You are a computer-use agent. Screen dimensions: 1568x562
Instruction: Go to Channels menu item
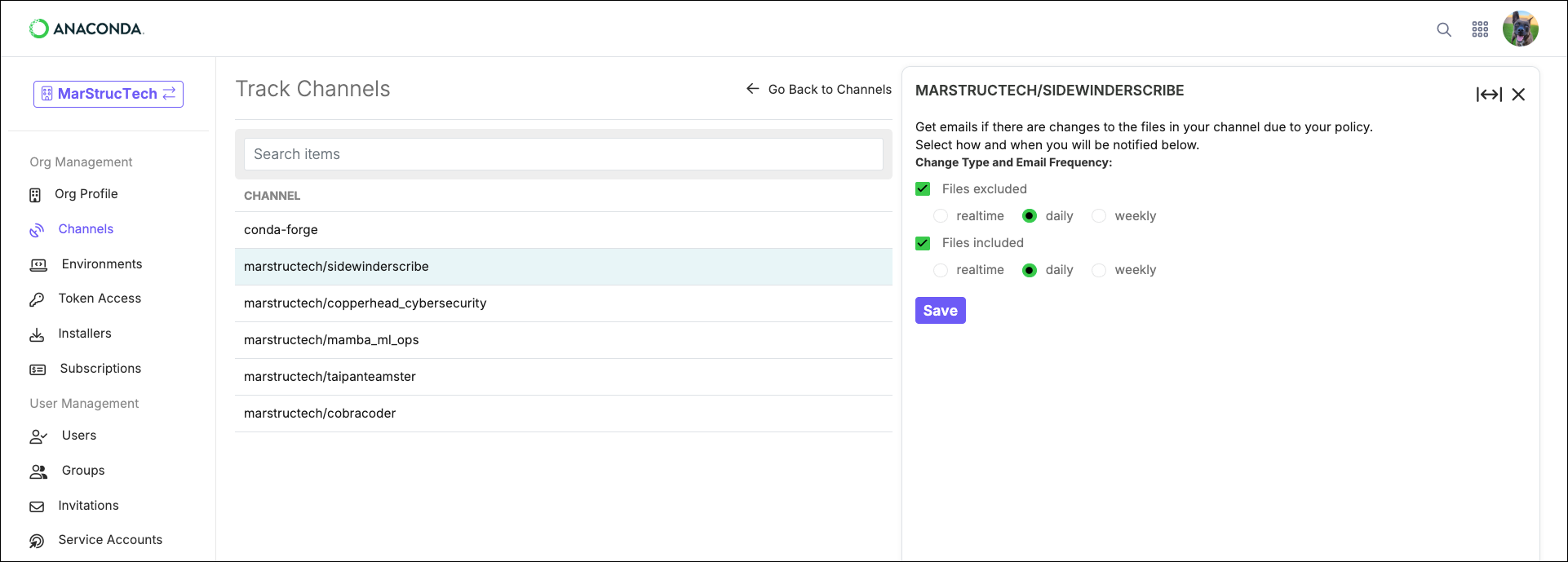pyautogui.click(x=86, y=229)
